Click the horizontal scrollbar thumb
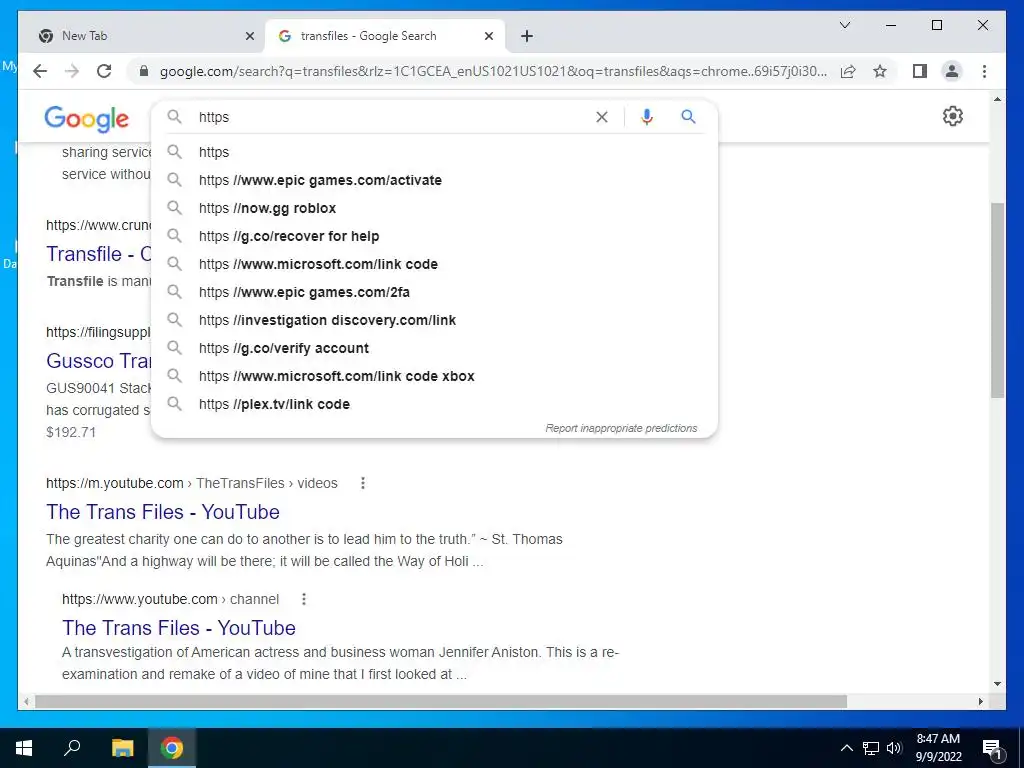 [441, 701]
